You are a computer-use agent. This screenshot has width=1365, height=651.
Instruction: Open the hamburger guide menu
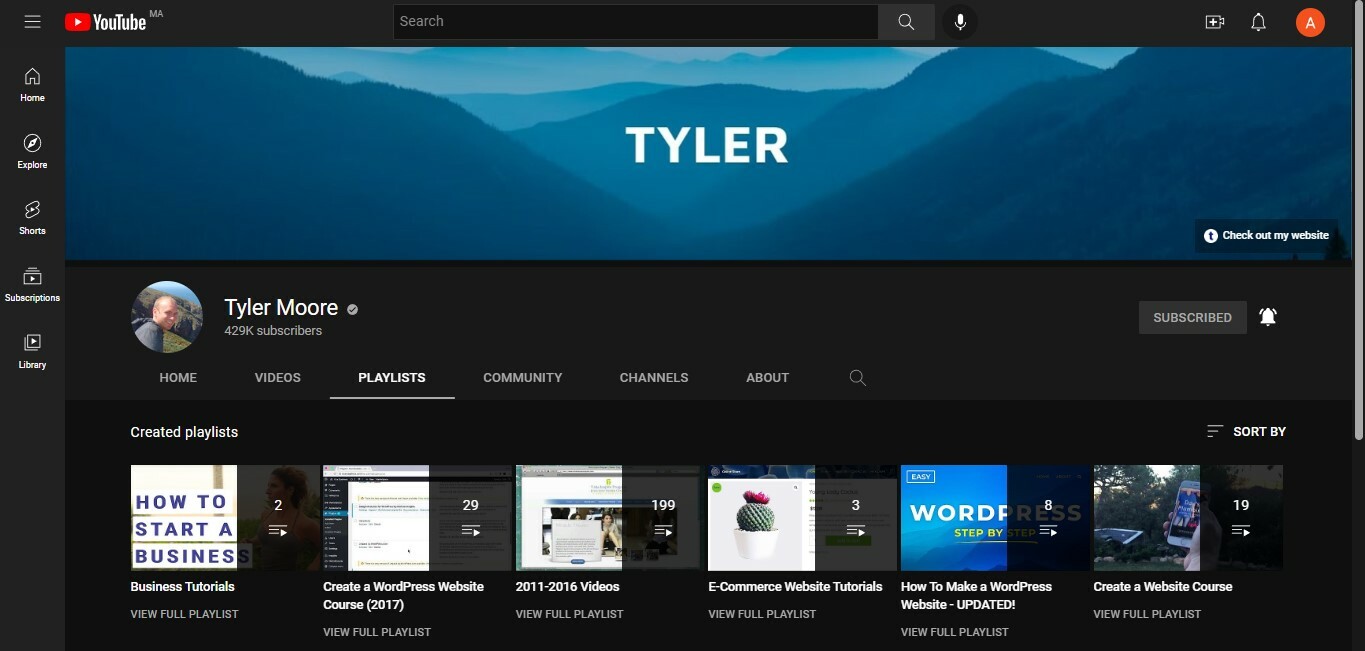click(x=32, y=21)
